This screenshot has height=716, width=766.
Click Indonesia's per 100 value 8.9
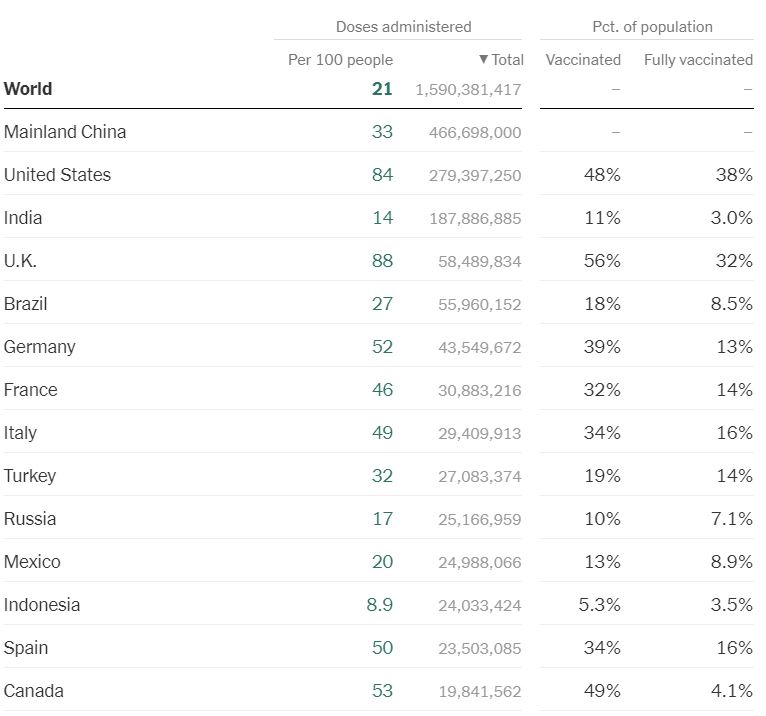pyautogui.click(x=380, y=605)
